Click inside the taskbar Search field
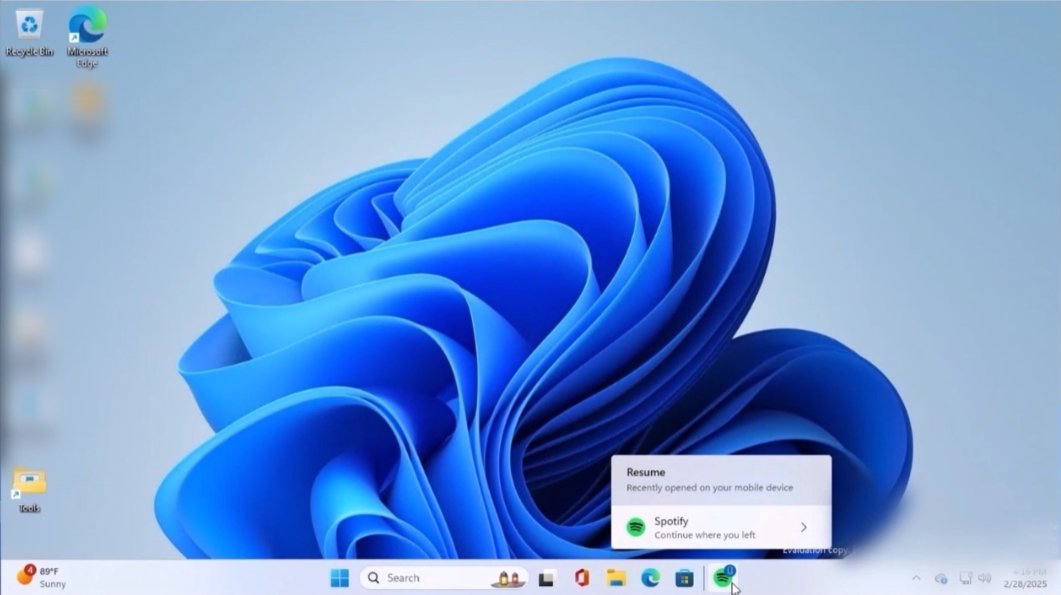This screenshot has width=1061, height=595. coord(420,577)
